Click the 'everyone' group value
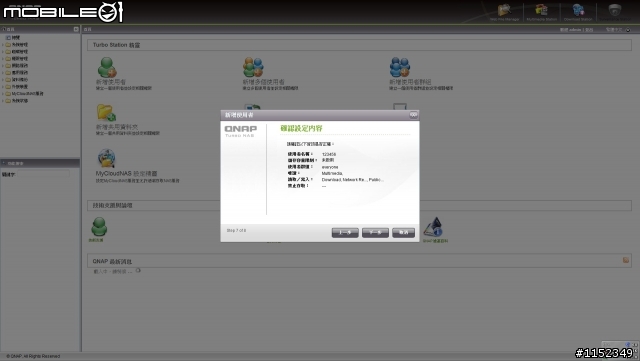This screenshot has width=640, height=361. click(x=330, y=167)
